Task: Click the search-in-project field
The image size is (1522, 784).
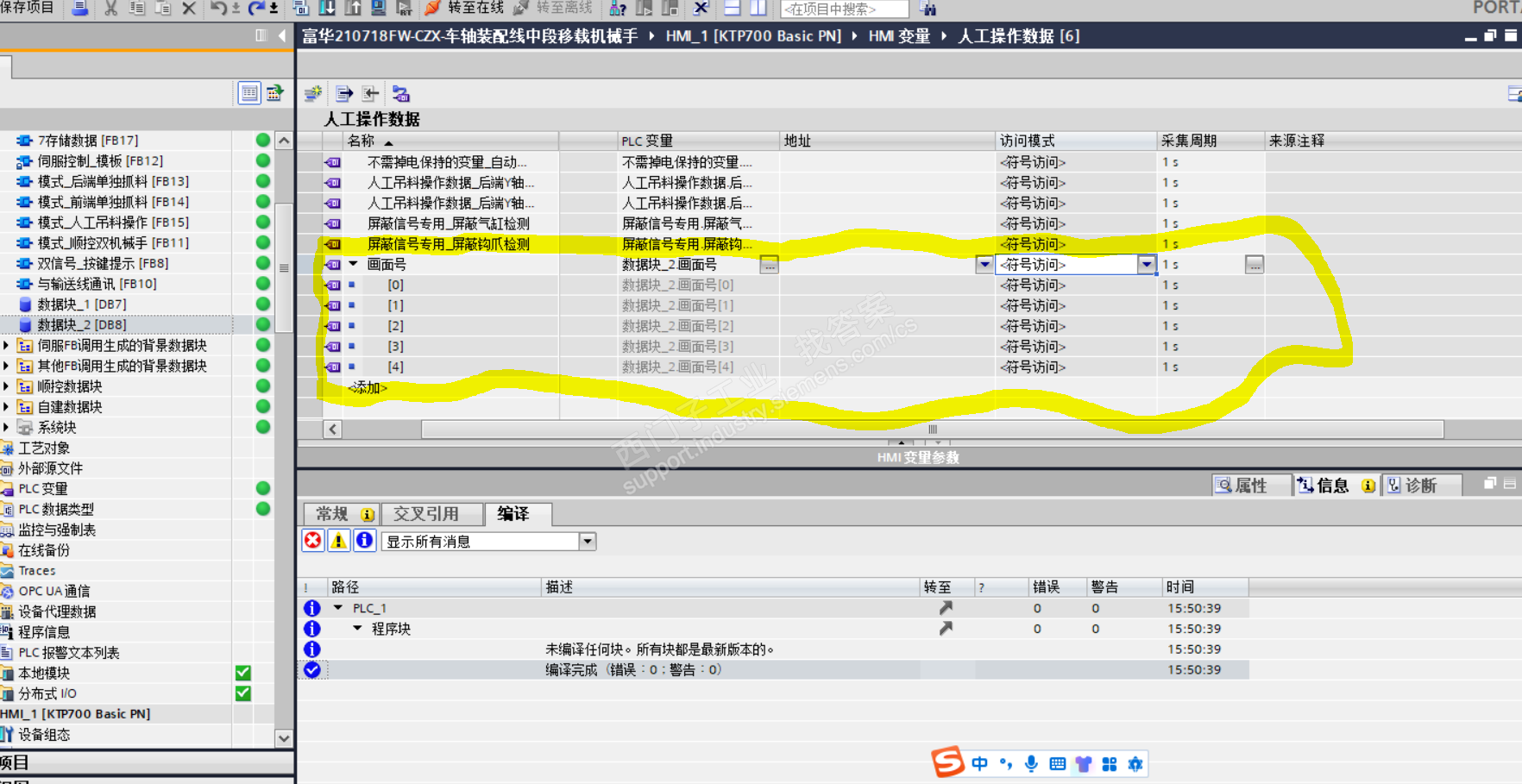Action: point(844,9)
